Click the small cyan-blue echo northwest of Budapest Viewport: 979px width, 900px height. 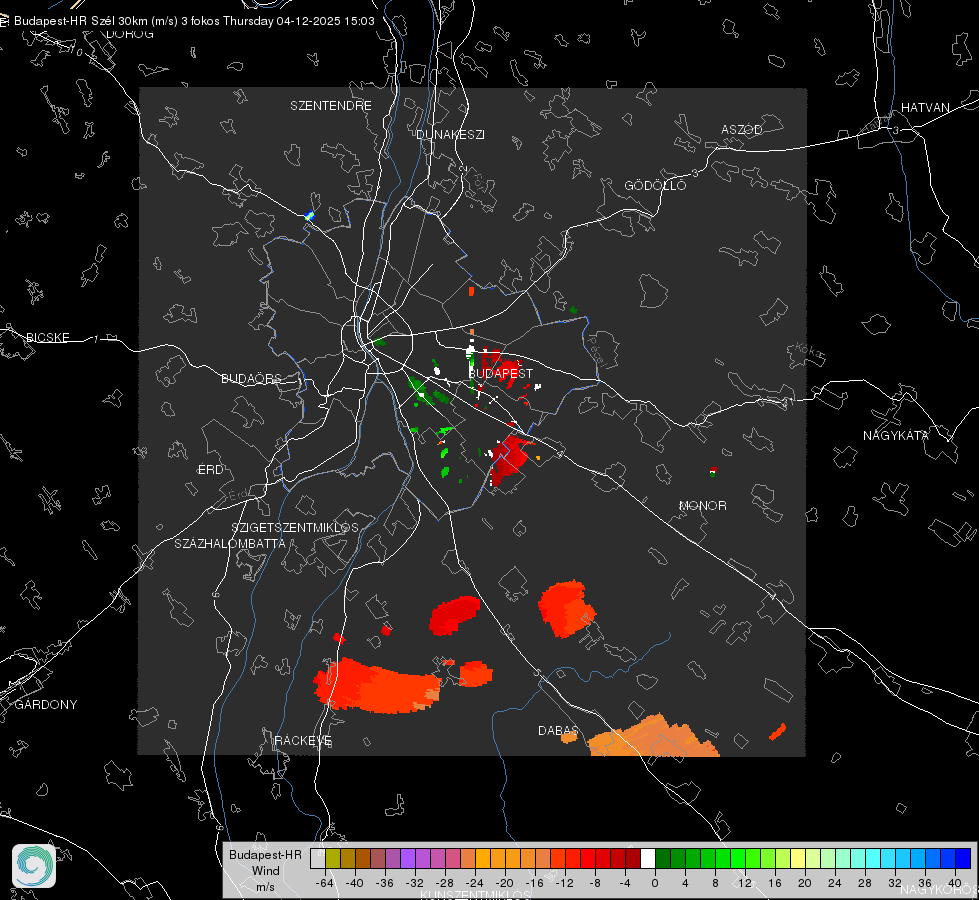click(309, 216)
